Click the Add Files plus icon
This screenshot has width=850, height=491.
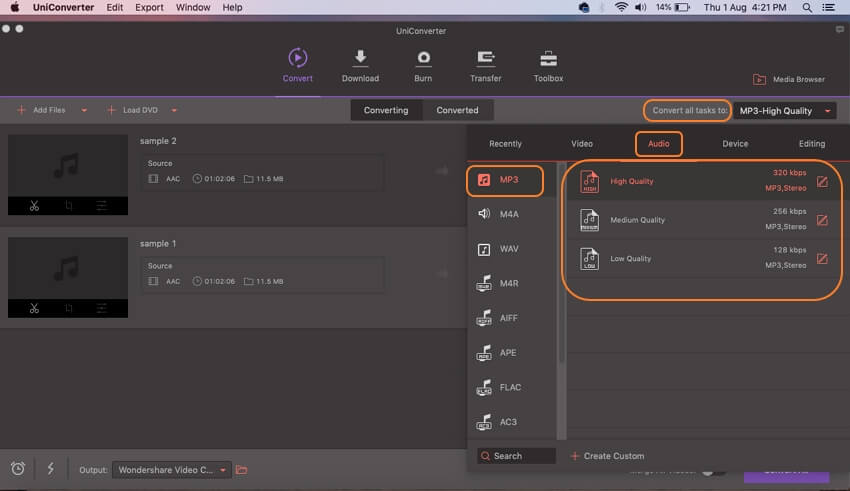point(21,110)
